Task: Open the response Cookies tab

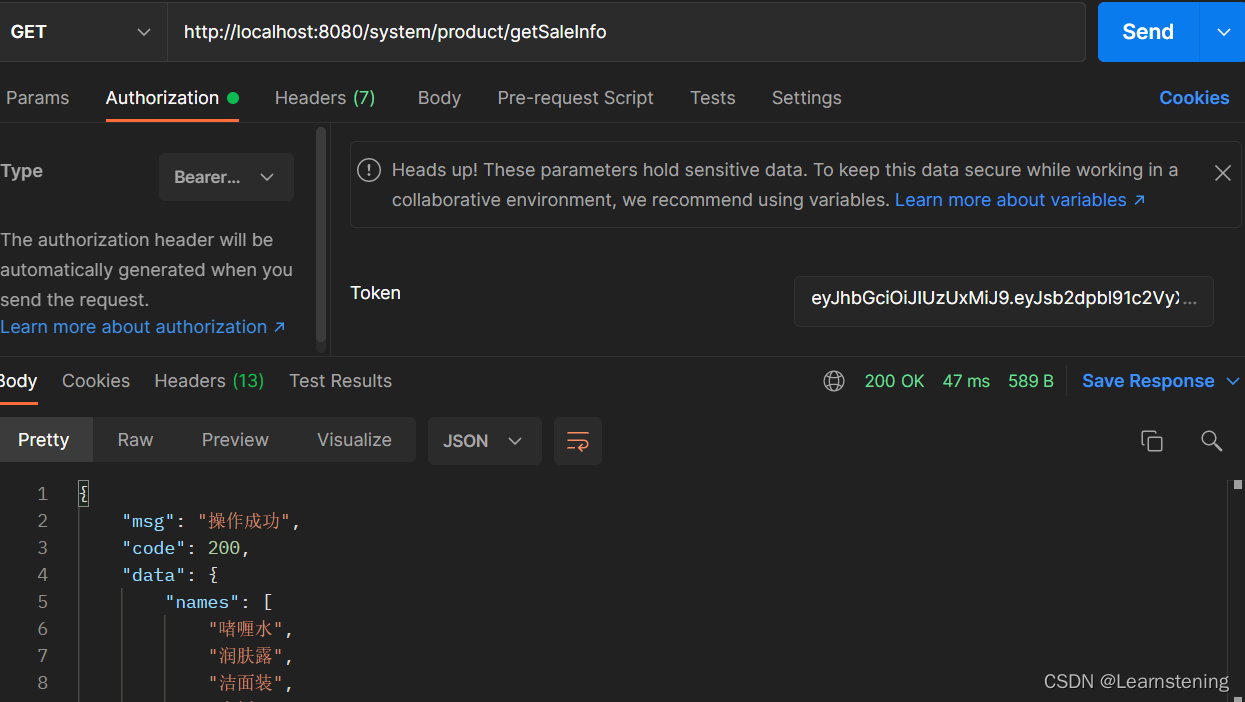Action: tap(96, 381)
